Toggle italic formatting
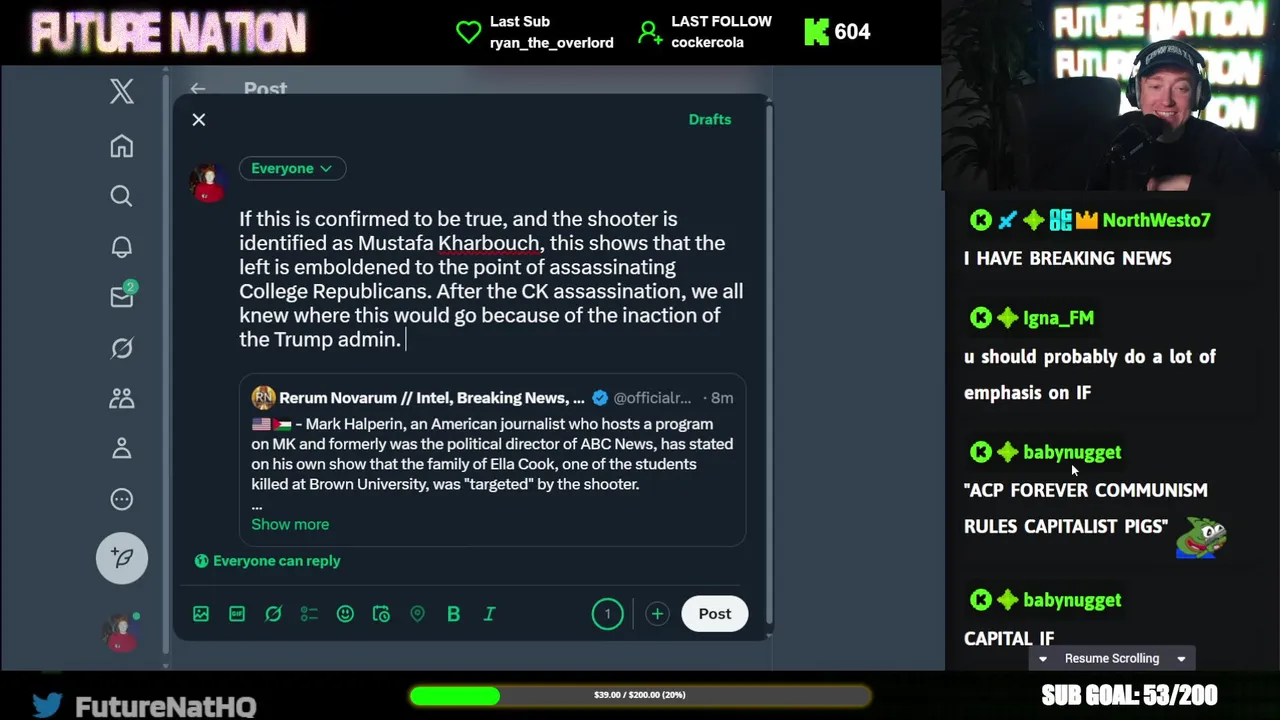The height and width of the screenshot is (720, 1280). pyautogui.click(x=489, y=614)
